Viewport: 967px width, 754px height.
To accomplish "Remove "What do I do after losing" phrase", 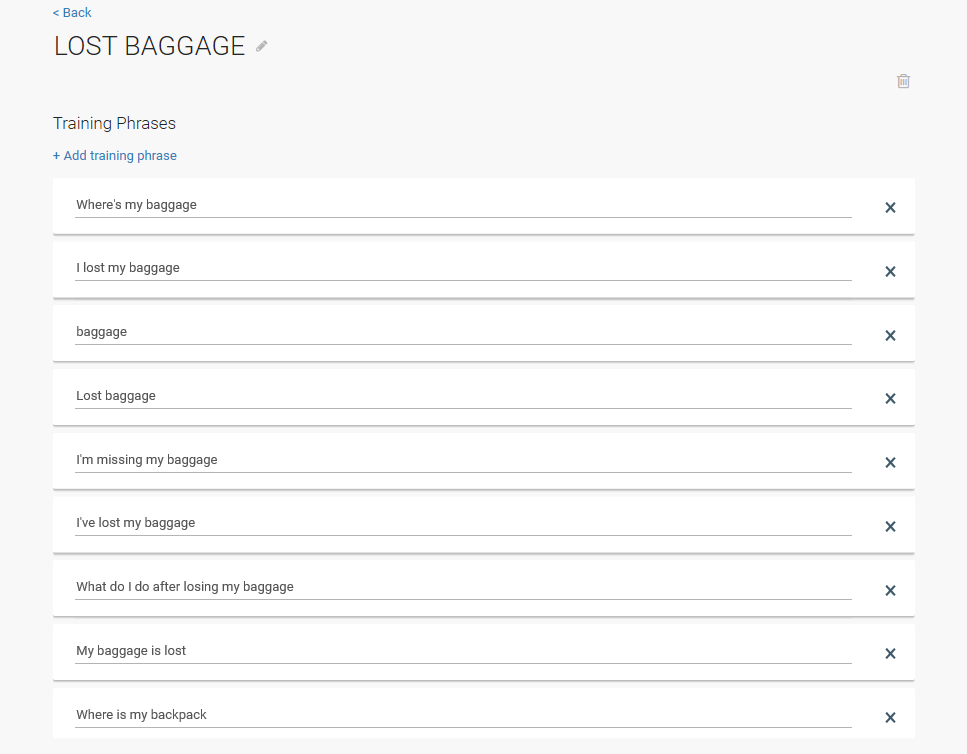I will click(890, 591).
